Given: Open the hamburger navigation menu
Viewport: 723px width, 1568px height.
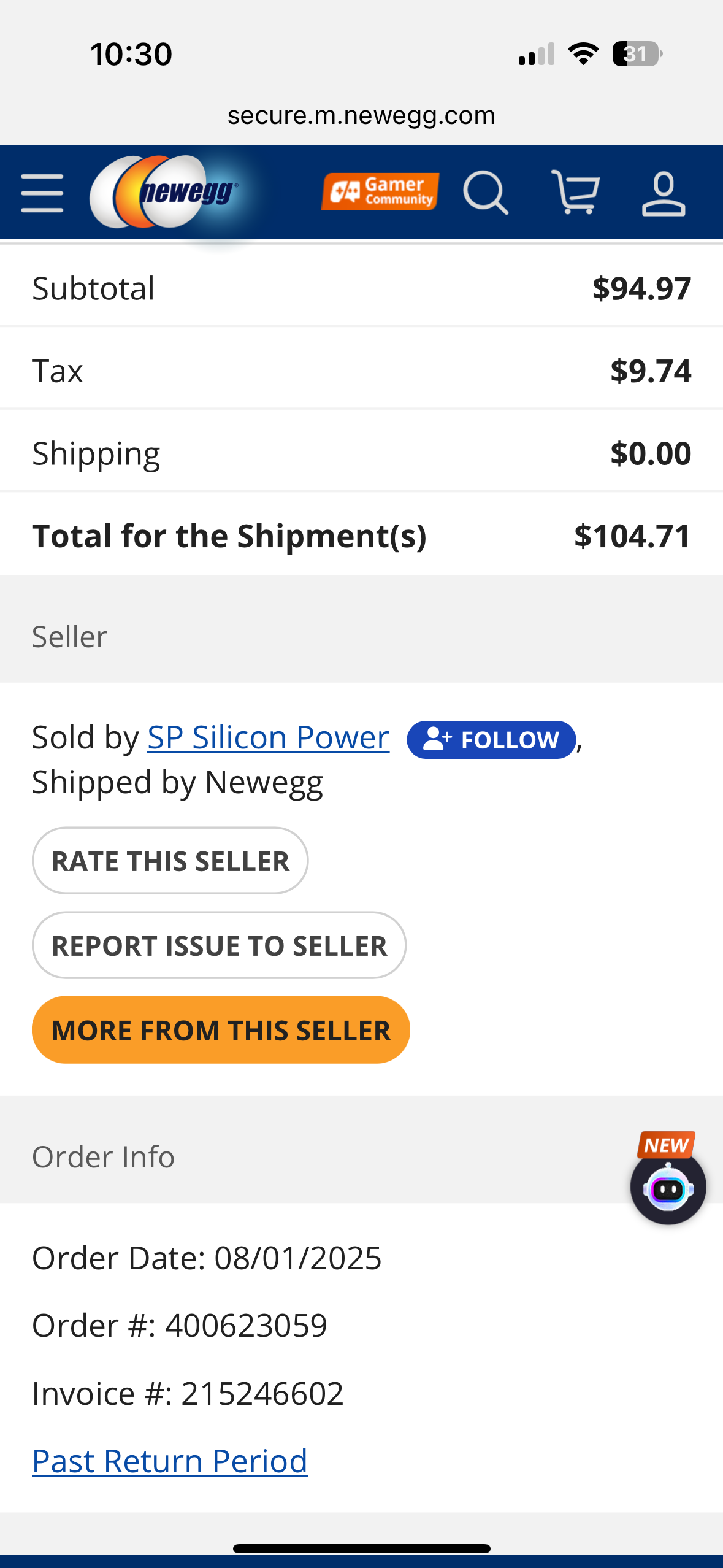Looking at the screenshot, I should tap(42, 193).
